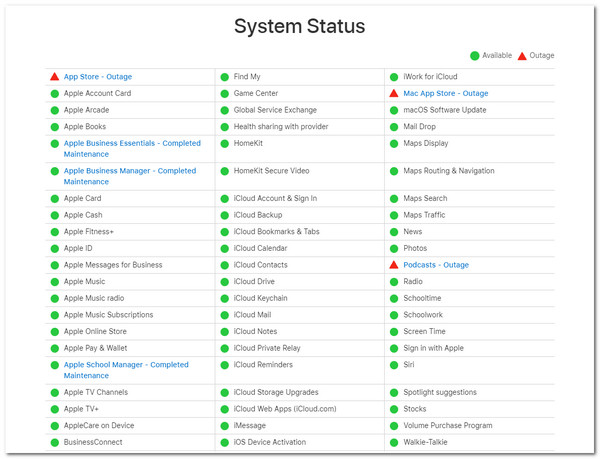This screenshot has height=459, width=600.
Task: Click the green status dot beside Apple Books
Action: coord(55,127)
